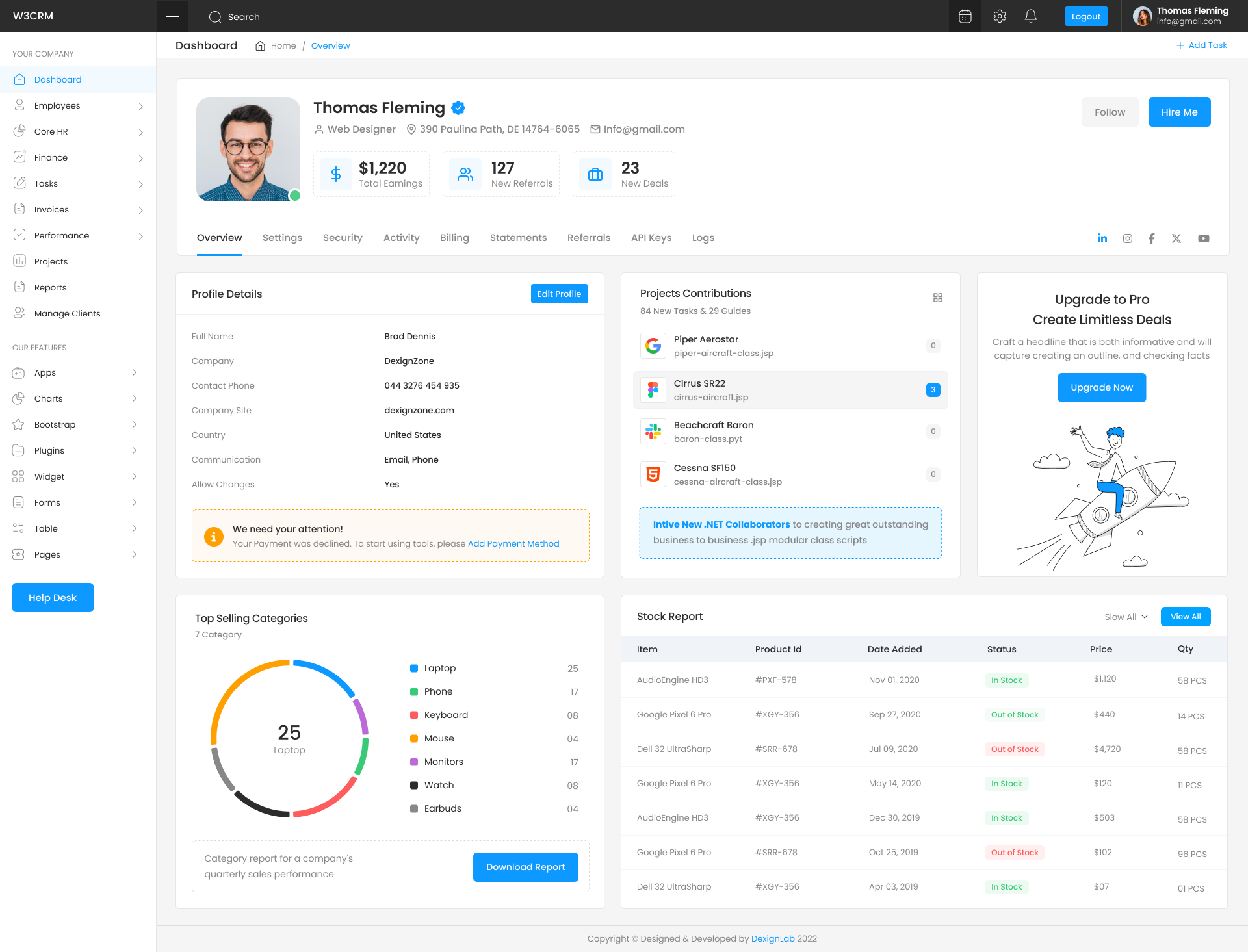
Task: Click the HTML5 icon for Cessna SF150
Action: point(653,474)
